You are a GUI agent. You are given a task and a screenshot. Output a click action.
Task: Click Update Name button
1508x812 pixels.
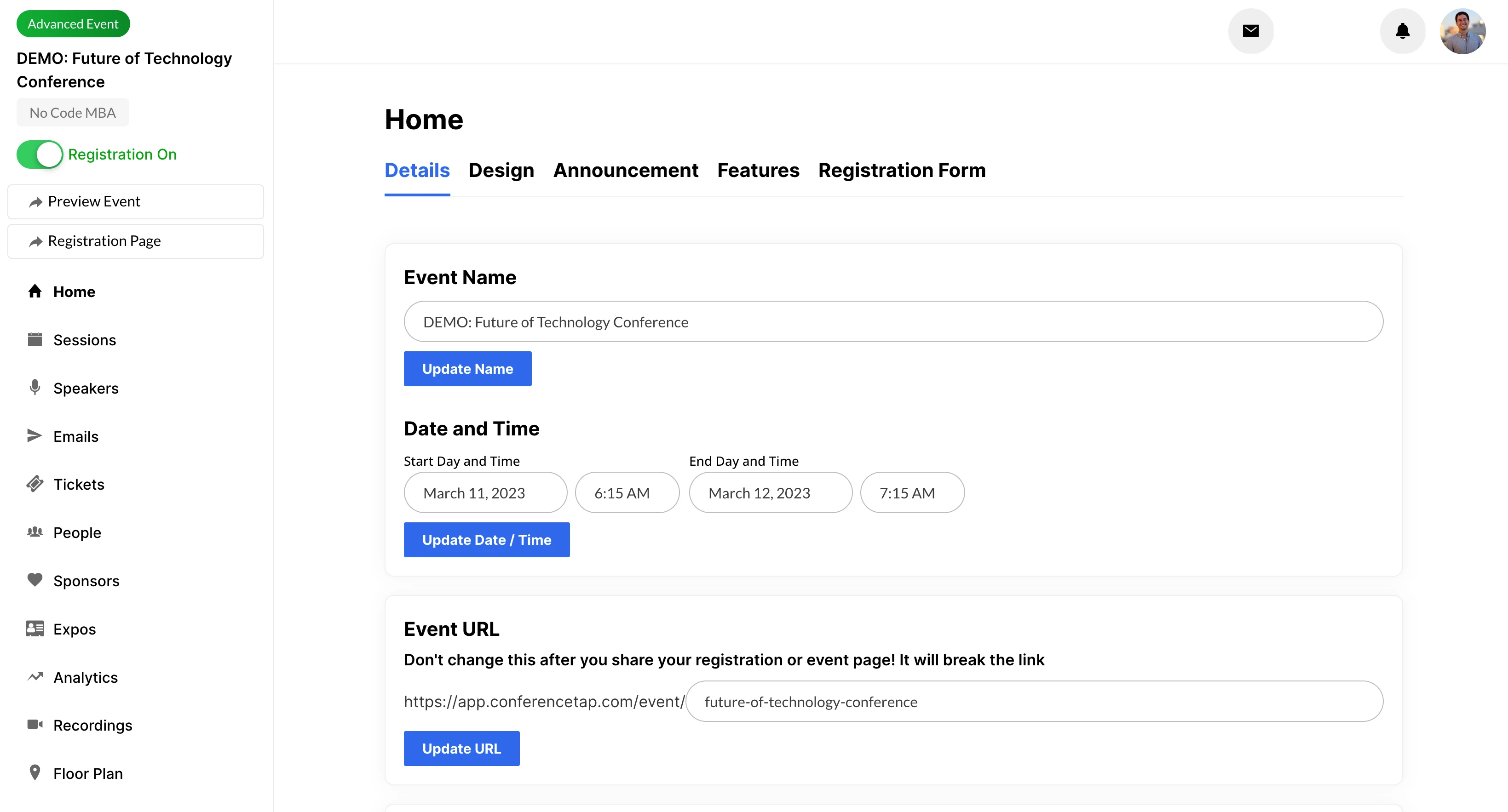tap(468, 369)
